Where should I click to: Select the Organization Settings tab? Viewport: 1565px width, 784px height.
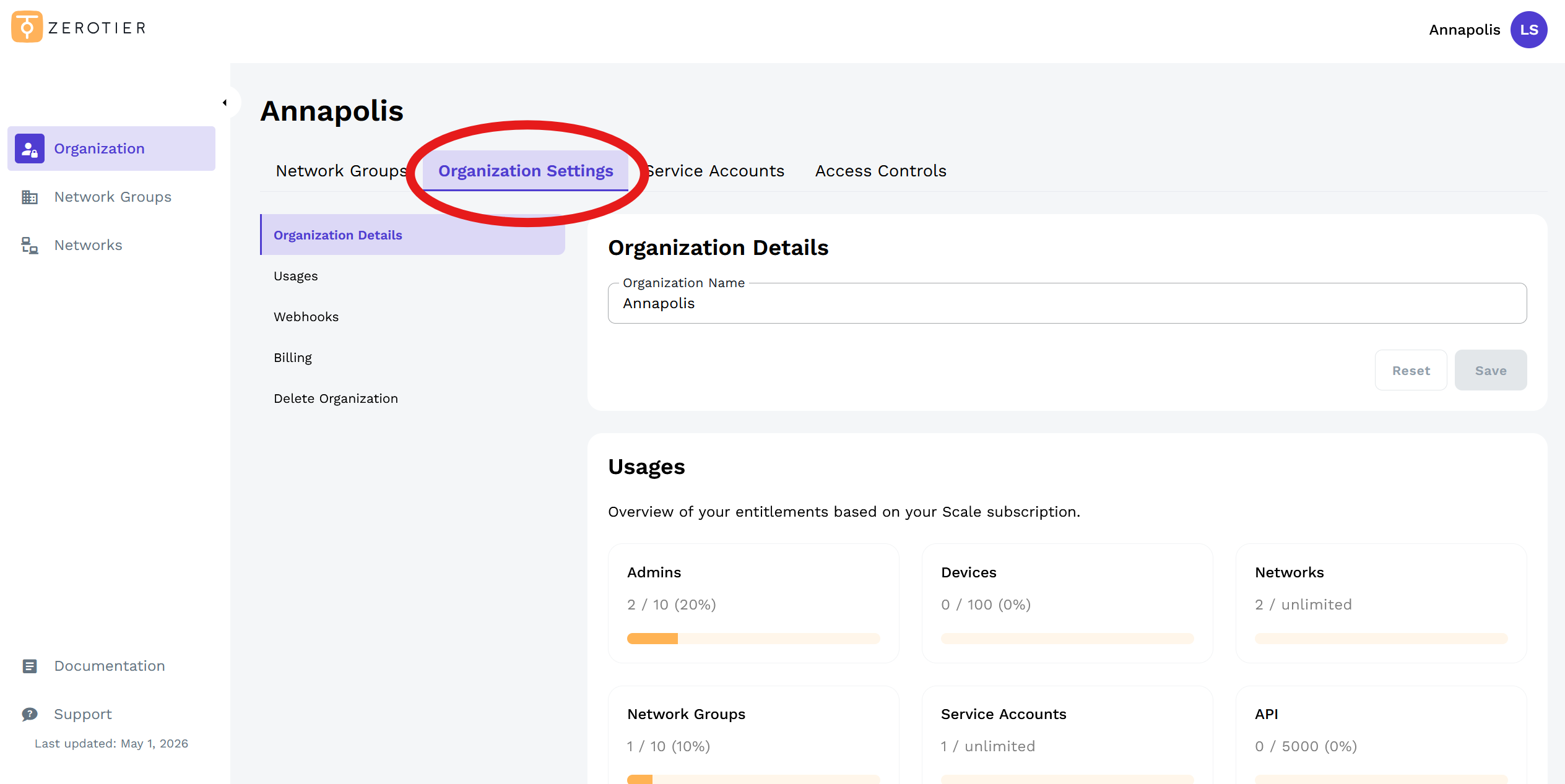point(526,171)
